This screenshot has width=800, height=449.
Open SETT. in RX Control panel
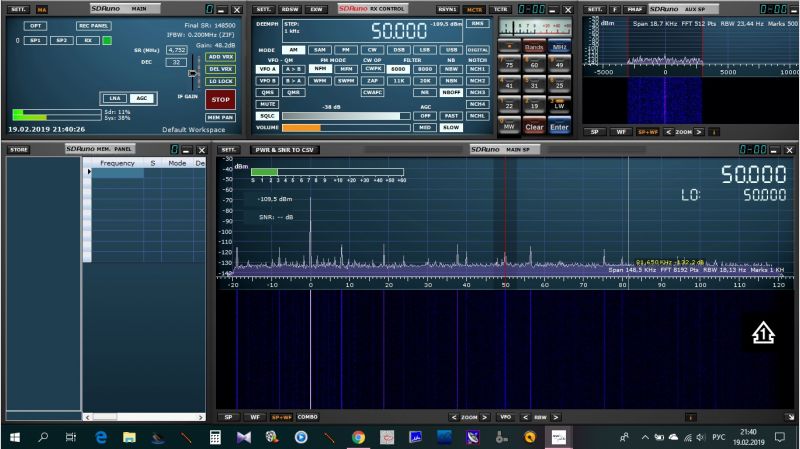click(263, 9)
